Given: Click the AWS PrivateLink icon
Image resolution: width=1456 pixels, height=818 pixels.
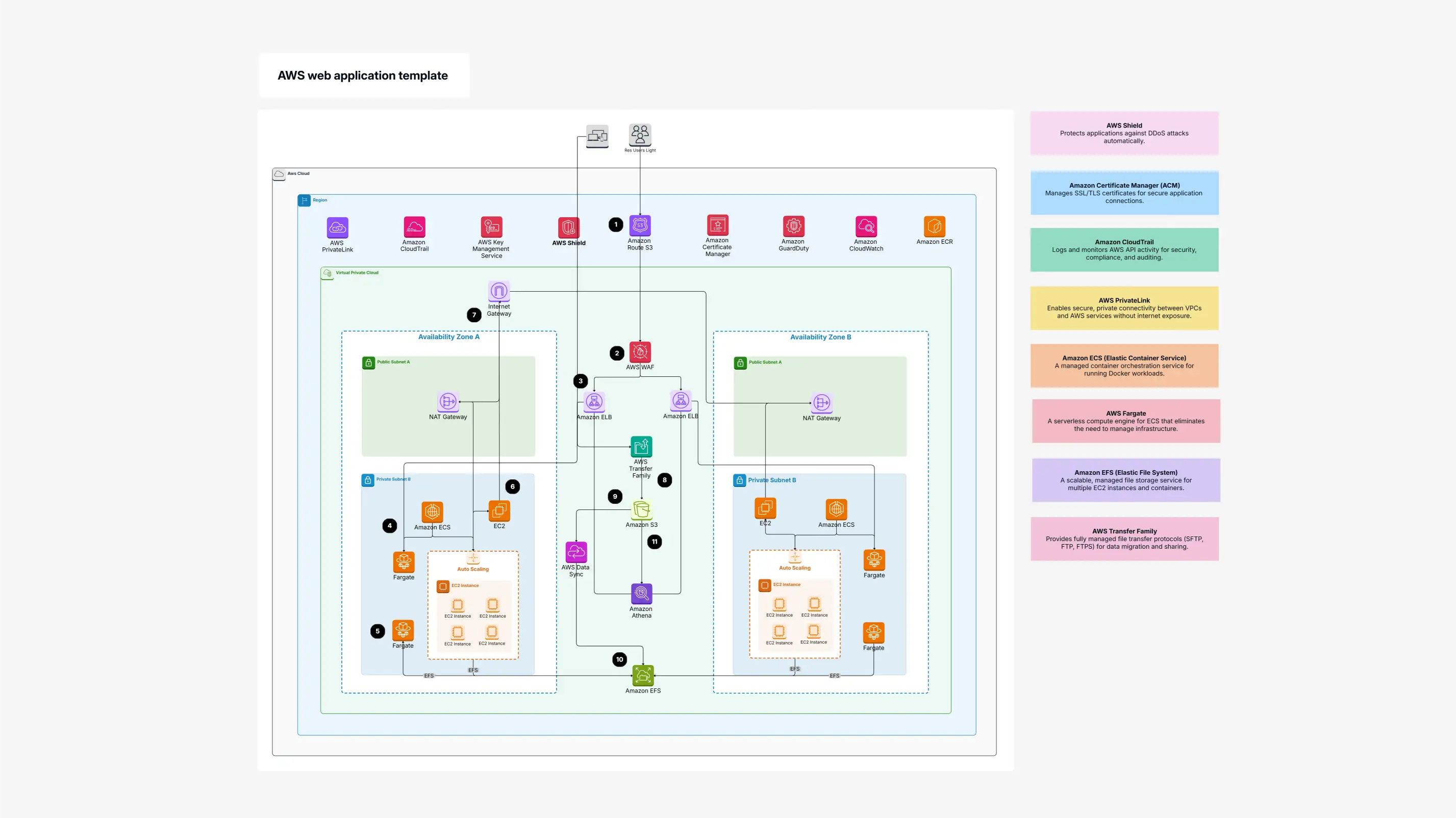Looking at the screenshot, I should 337,227.
